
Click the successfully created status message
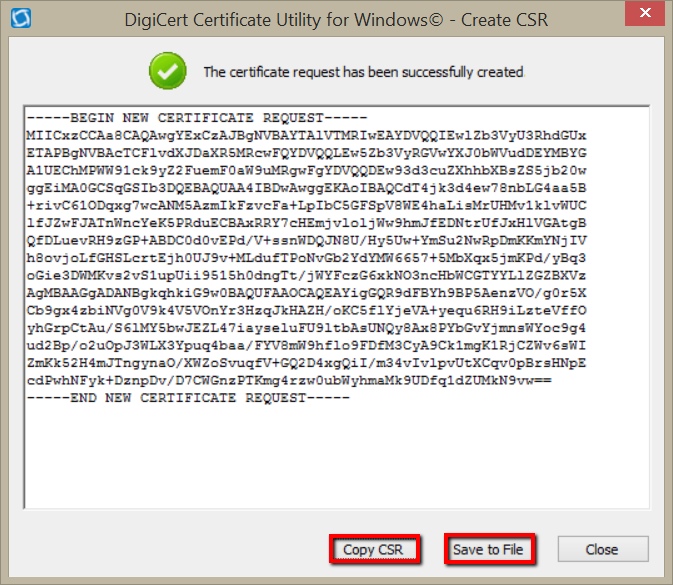point(363,72)
